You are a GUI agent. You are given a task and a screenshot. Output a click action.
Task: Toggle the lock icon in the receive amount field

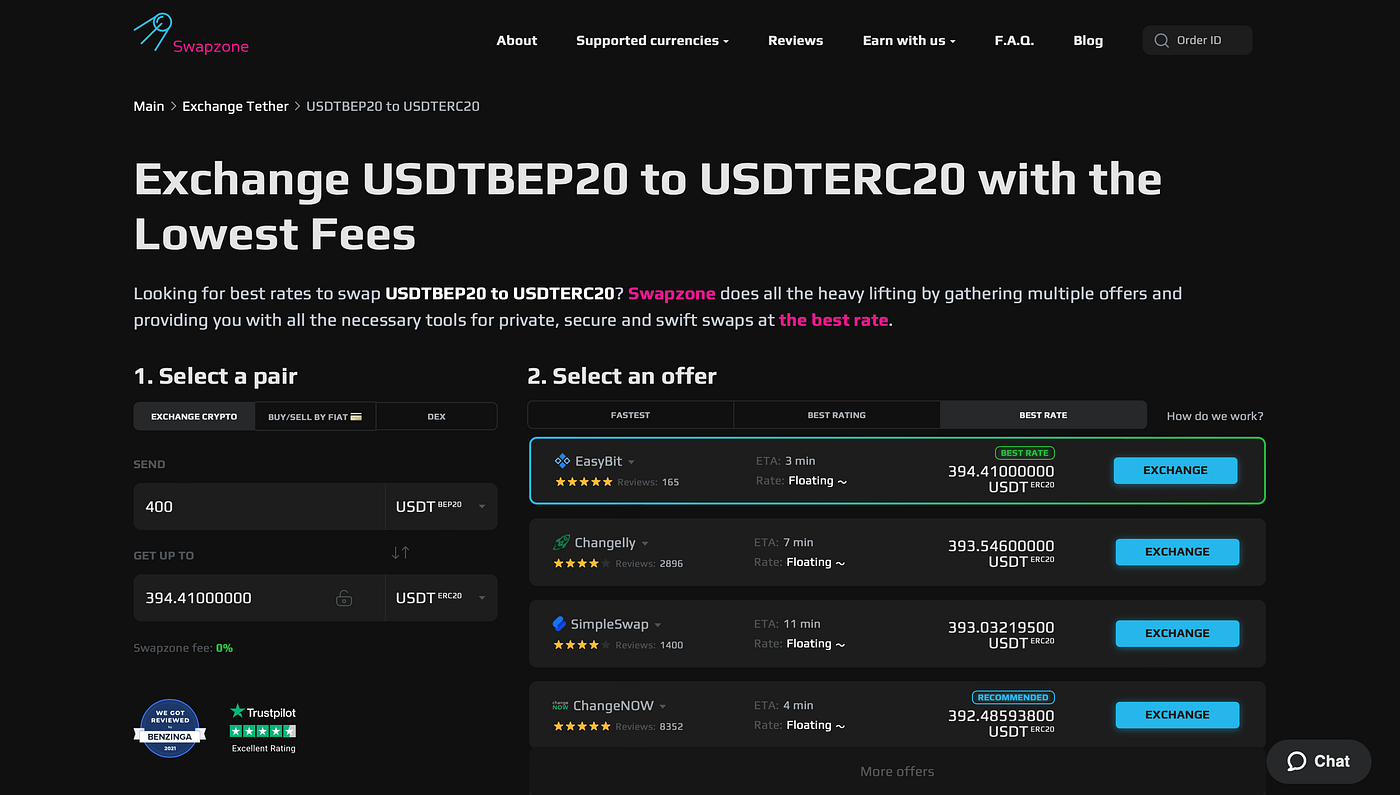pos(344,598)
